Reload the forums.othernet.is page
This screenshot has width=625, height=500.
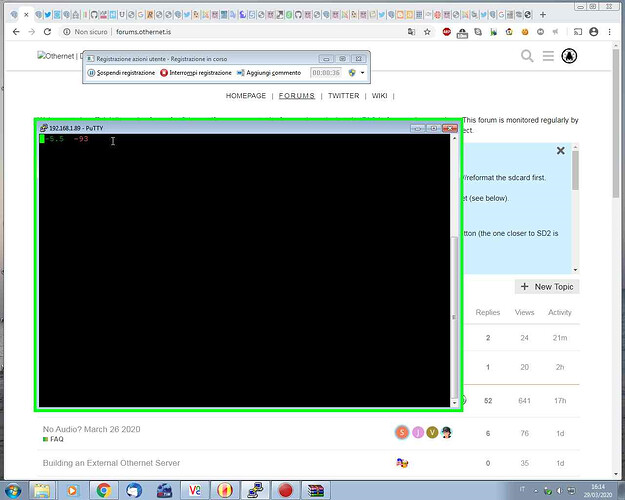[47, 31]
